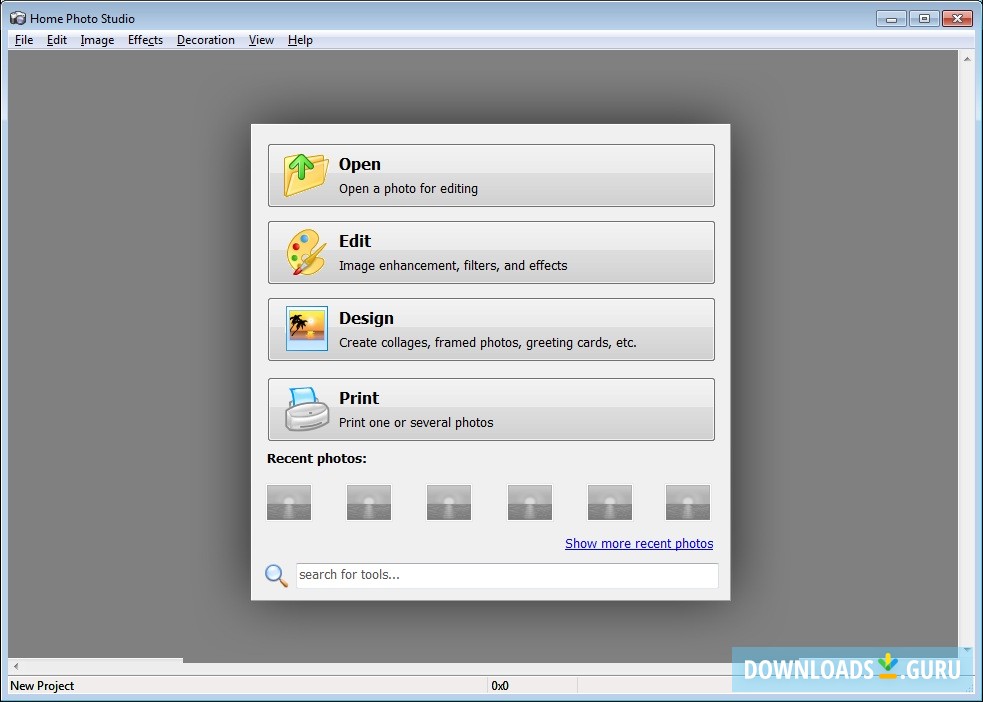Close the Home Photo Studio window
The width and height of the screenshot is (983, 702).
pos(957,19)
